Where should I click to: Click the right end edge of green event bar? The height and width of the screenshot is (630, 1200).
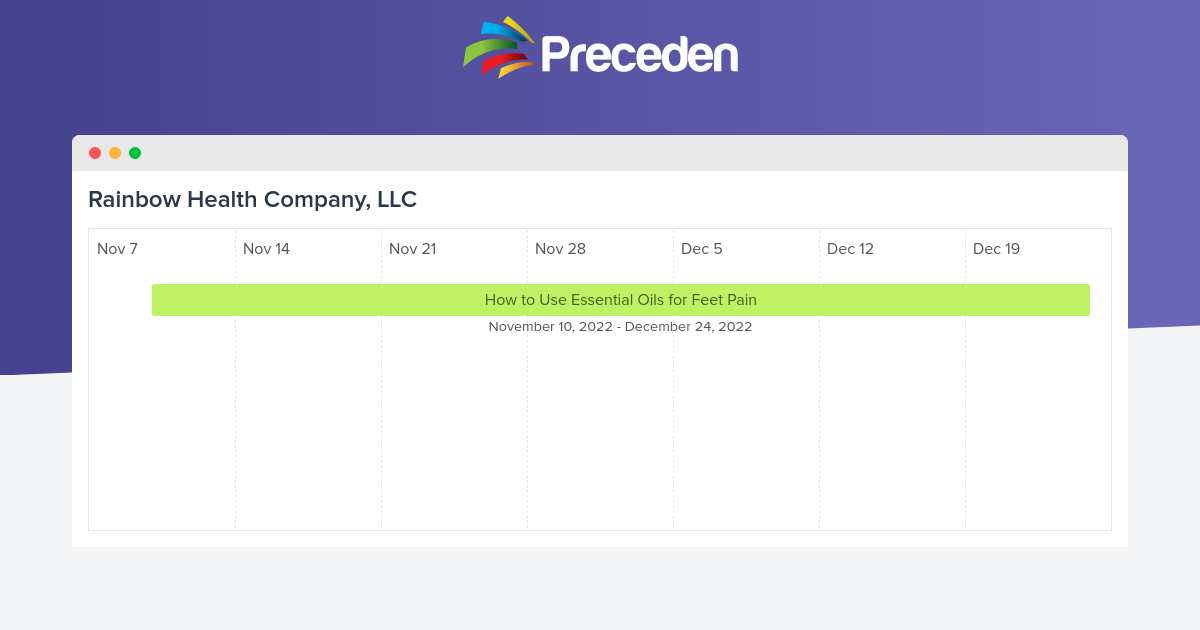(x=1087, y=300)
